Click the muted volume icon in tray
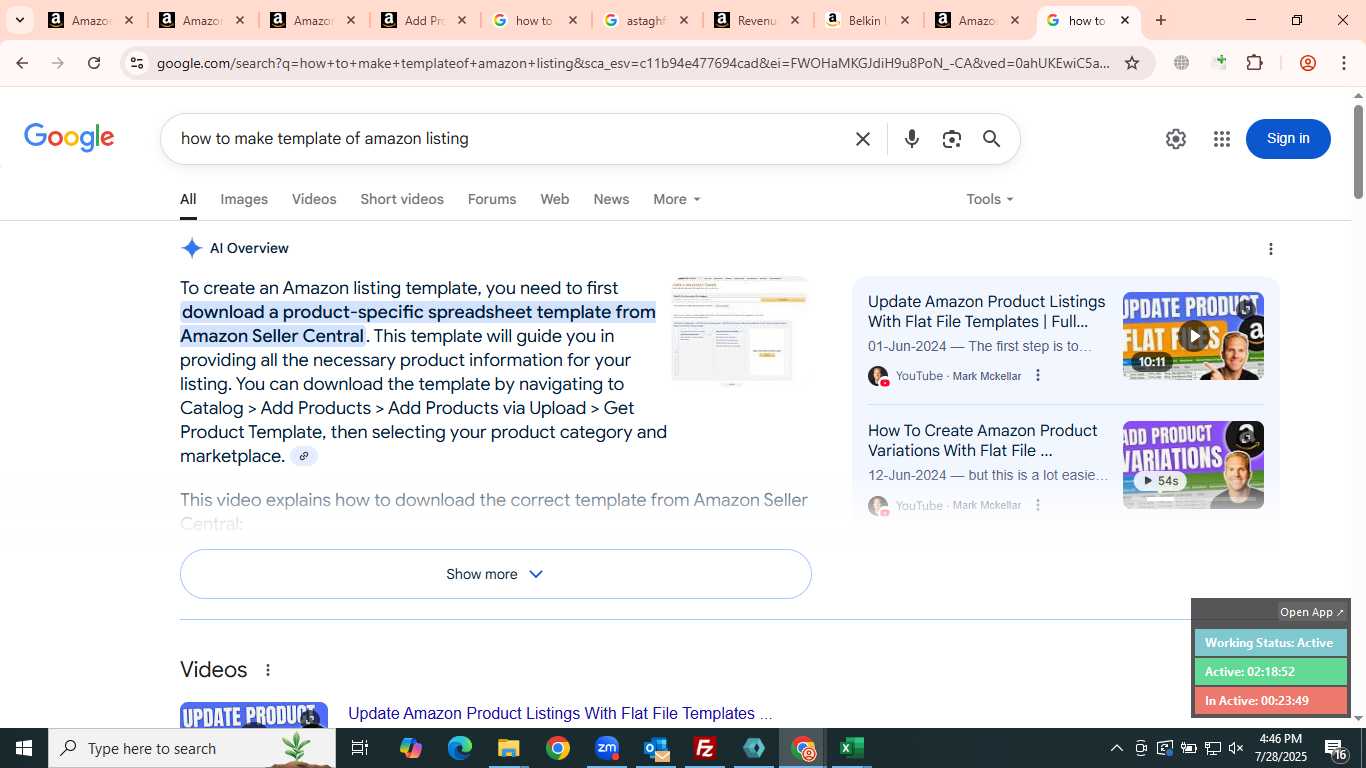This screenshot has width=1366, height=768. click(x=1236, y=748)
